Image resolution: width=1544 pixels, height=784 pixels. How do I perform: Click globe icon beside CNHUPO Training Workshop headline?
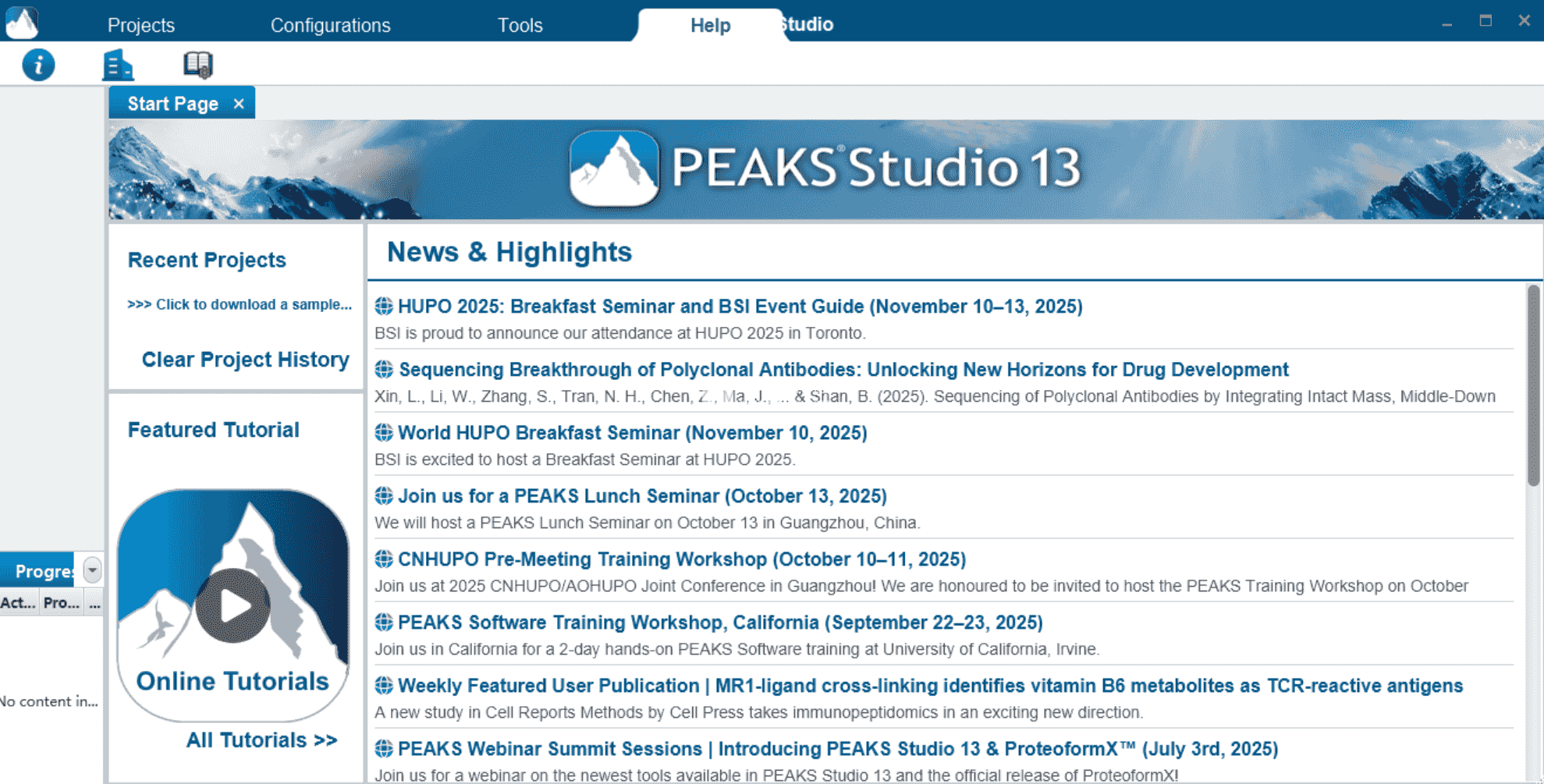pos(383,559)
